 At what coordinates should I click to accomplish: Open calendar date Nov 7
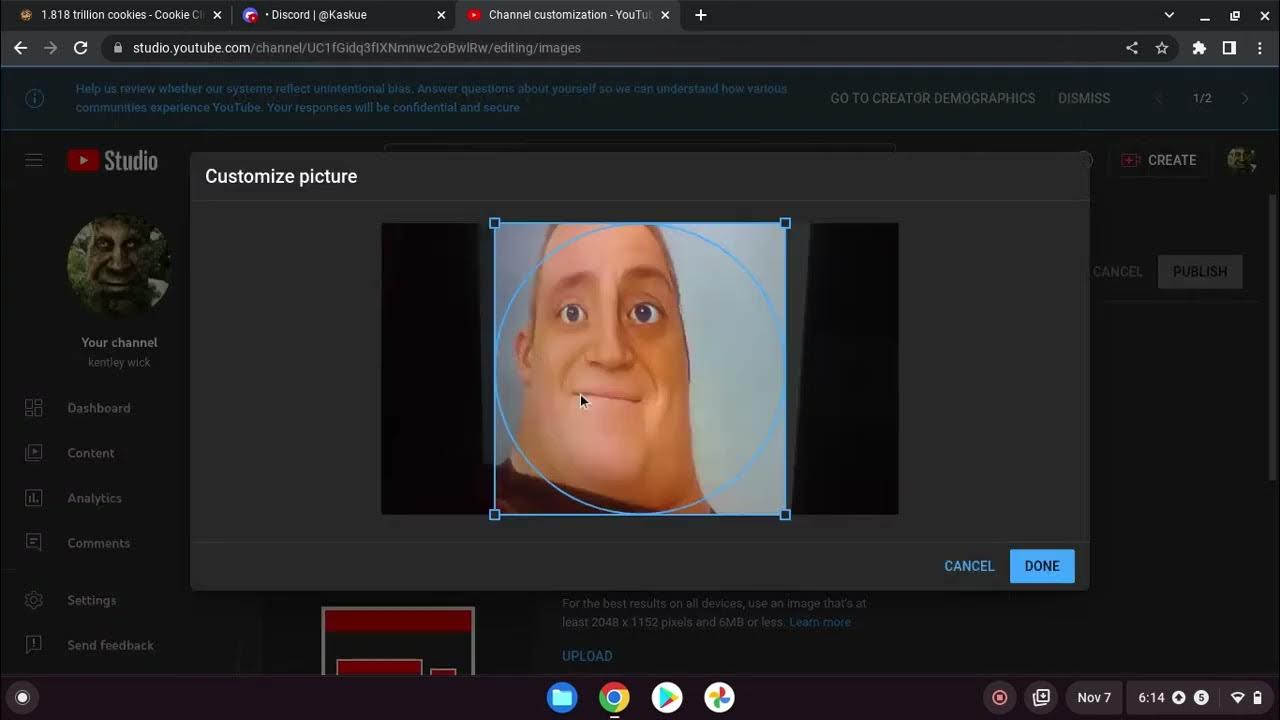(1094, 698)
